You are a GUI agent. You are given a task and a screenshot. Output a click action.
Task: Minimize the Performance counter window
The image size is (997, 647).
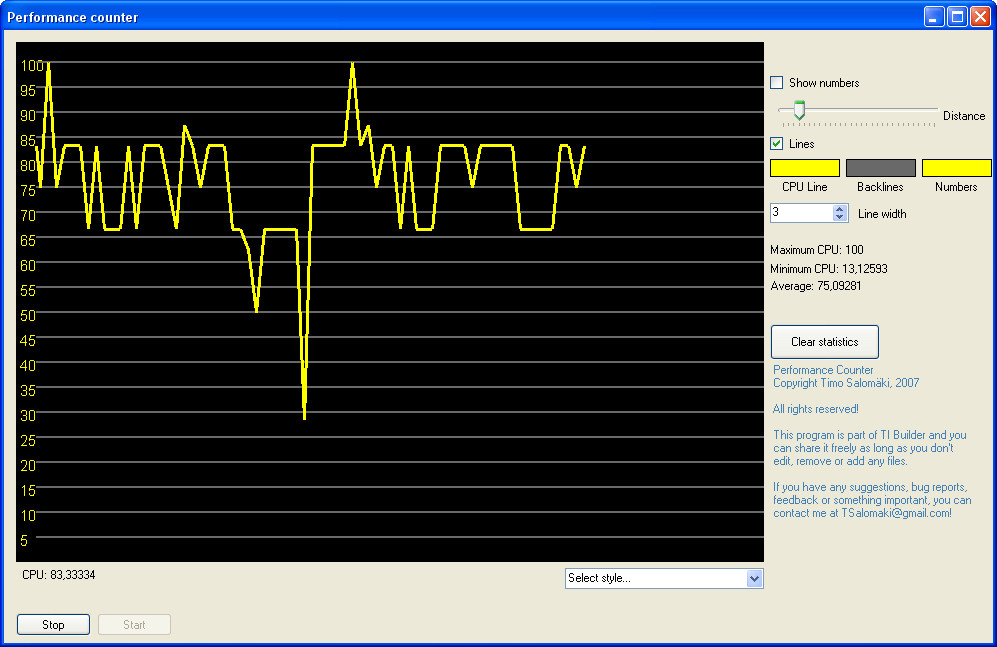(933, 17)
